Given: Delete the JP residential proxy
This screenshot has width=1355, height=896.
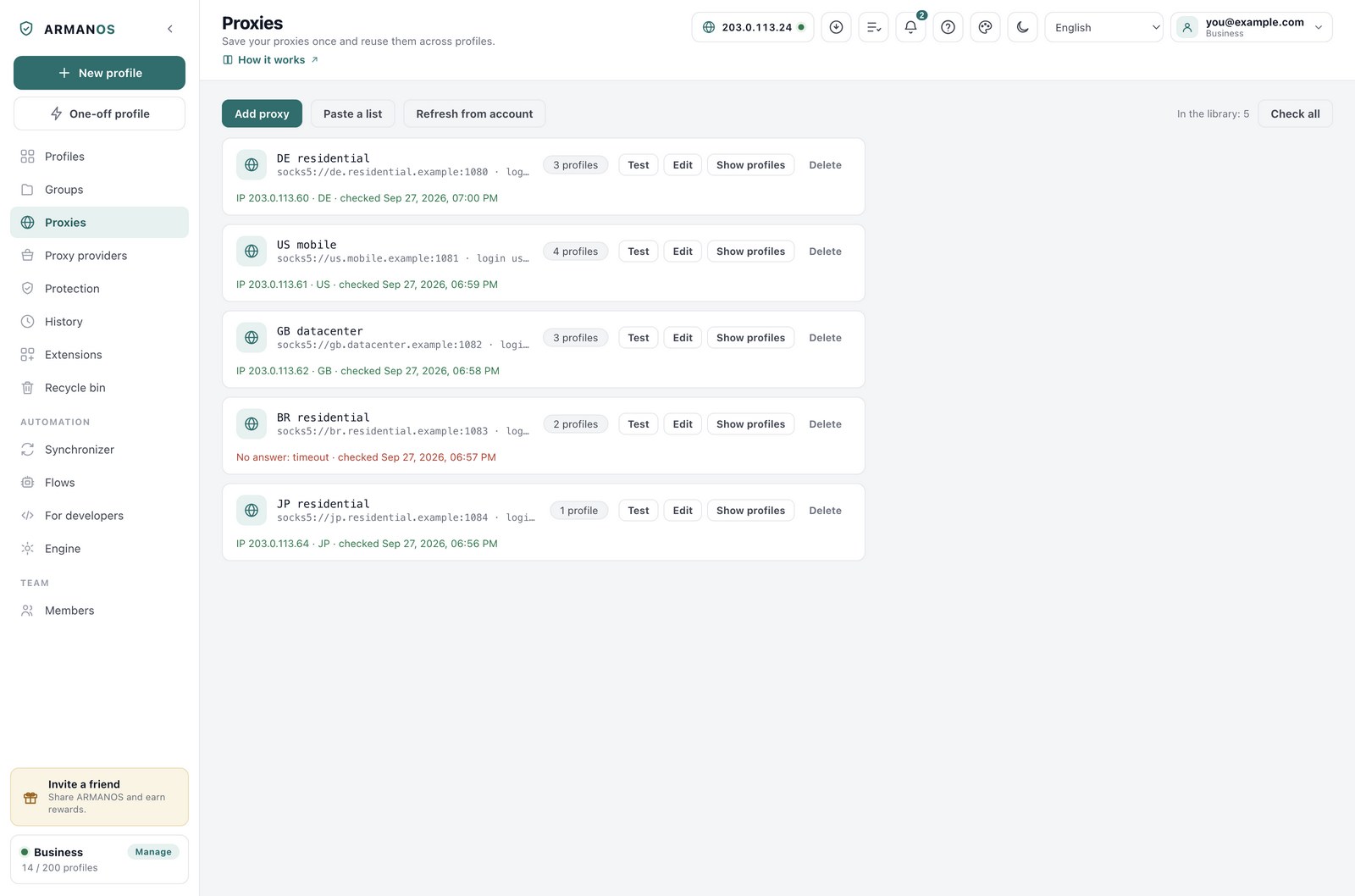Looking at the screenshot, I should pos(825,511).
